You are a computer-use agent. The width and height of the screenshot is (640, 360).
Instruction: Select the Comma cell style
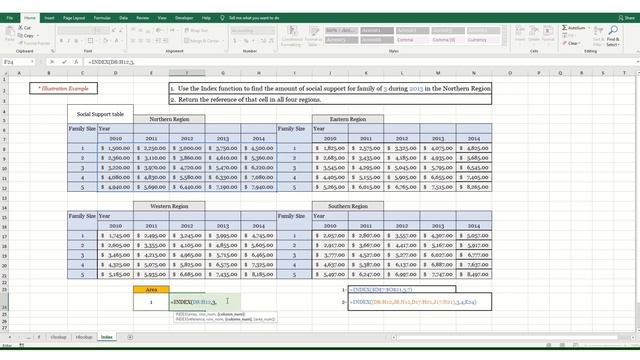412,40
